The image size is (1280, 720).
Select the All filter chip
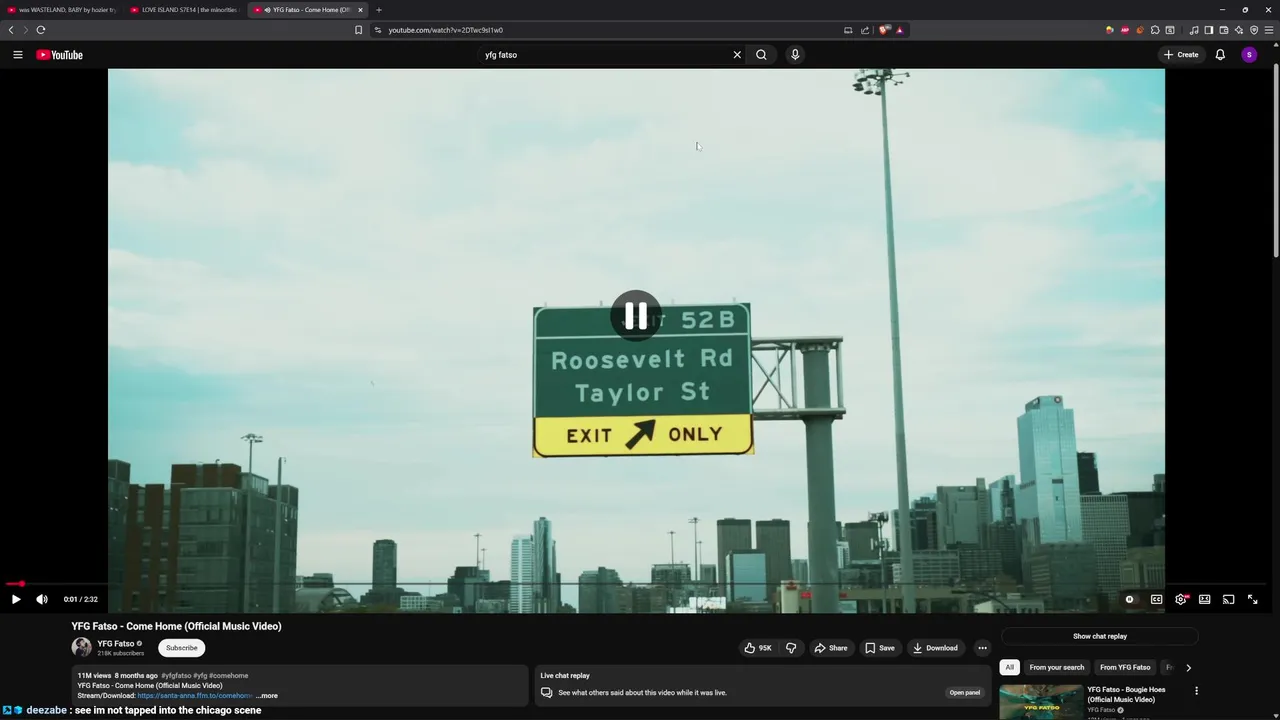click(1010, 667)
